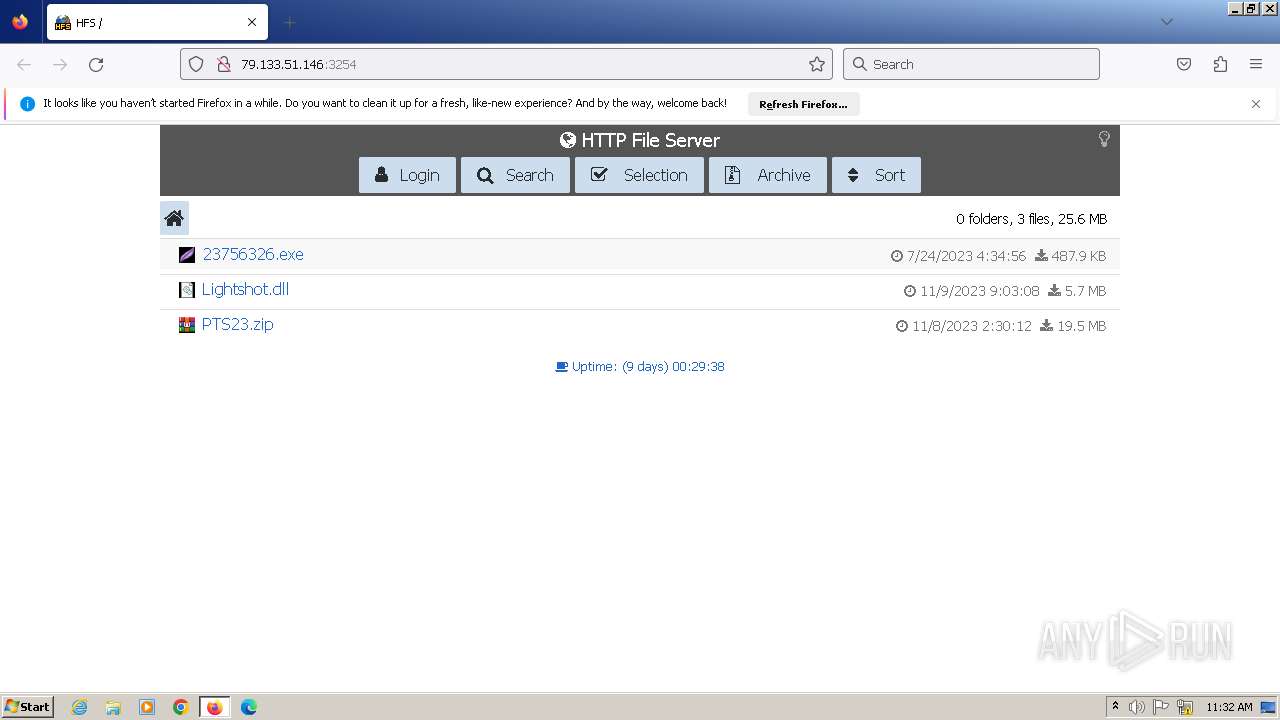Viewport: 1280px width, 720px height.
Task: Click the browser Back arrow
Action: (x=24, y=64)
